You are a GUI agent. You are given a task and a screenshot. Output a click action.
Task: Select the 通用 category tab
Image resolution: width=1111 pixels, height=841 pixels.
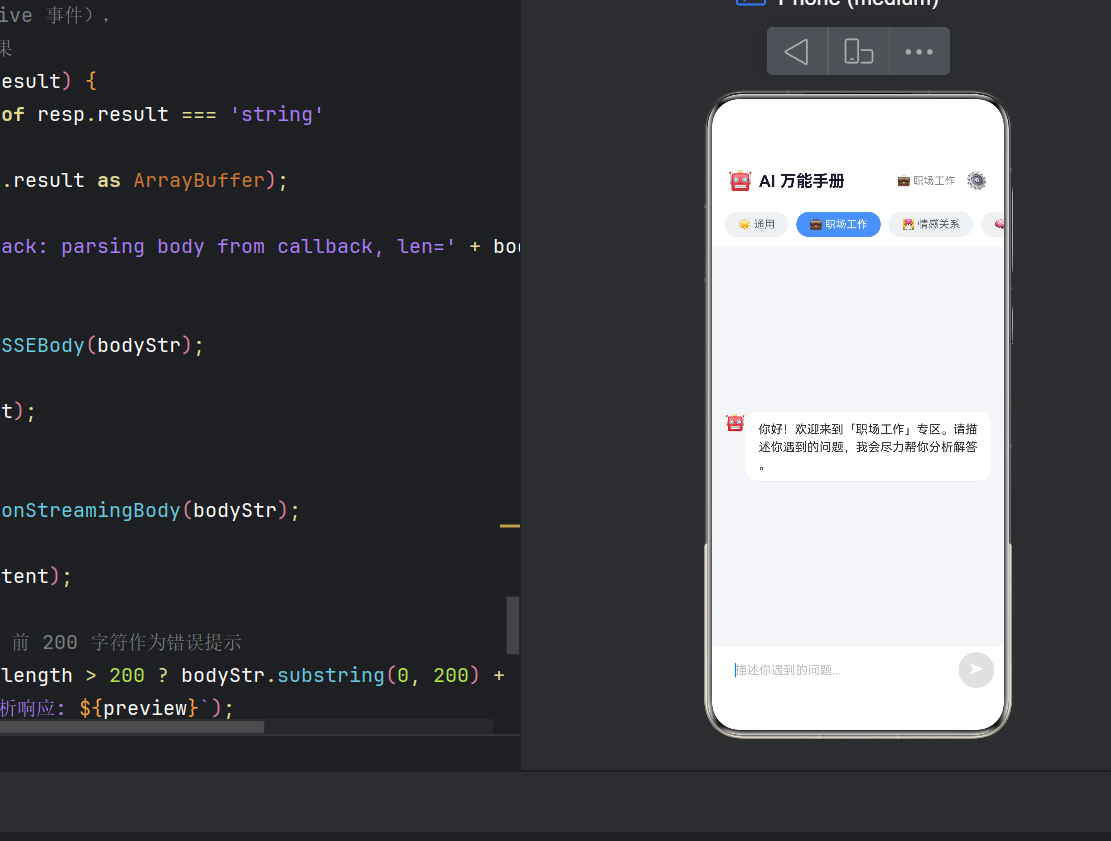(756, 224)
